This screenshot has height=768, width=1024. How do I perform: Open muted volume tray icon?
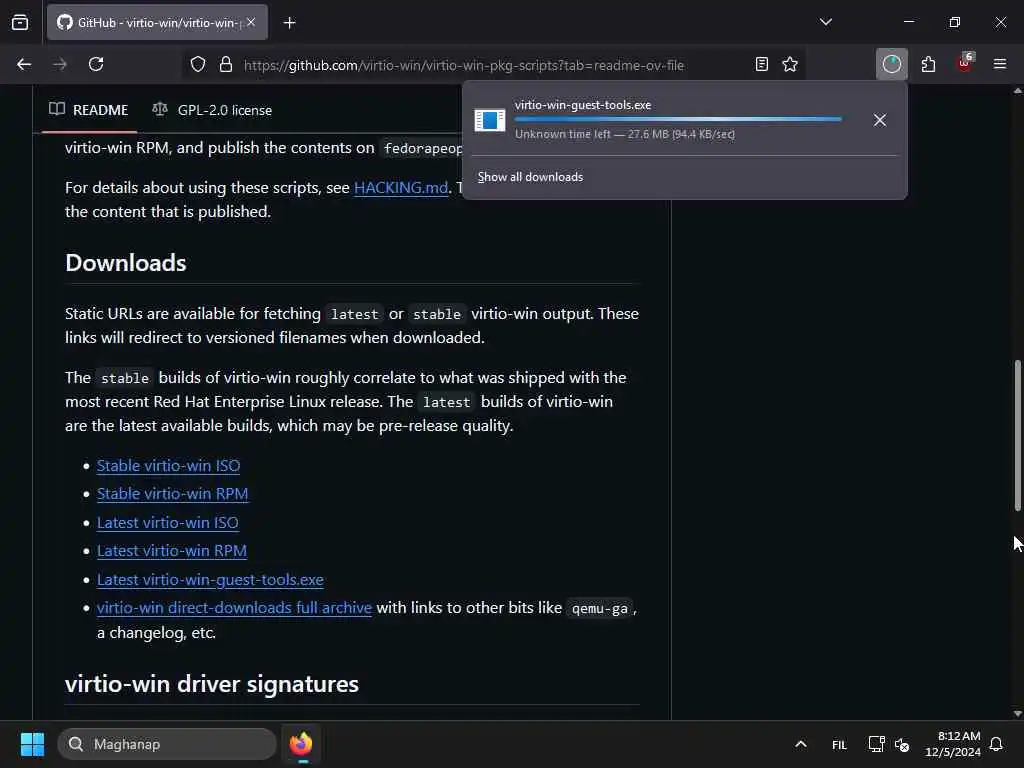coord(903,744)
